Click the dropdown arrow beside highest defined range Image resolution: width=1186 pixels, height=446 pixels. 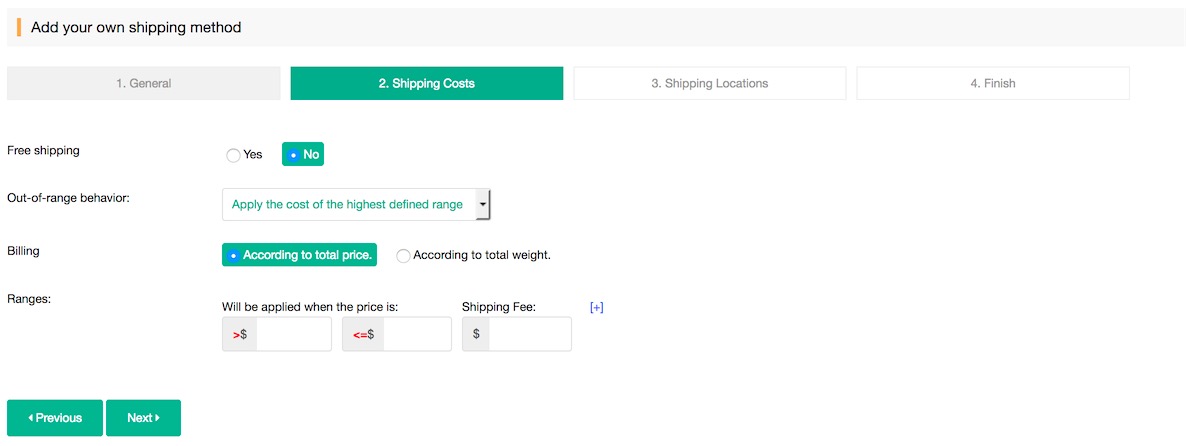click(482, 204)
